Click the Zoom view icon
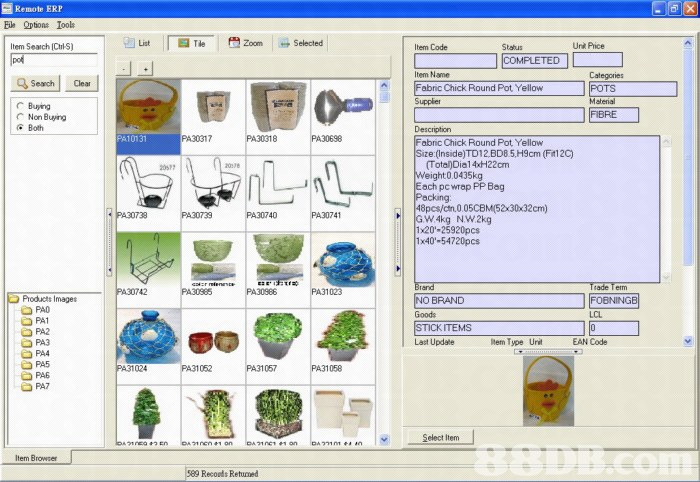Screen dimensions: 700x482 click(245, 43)
